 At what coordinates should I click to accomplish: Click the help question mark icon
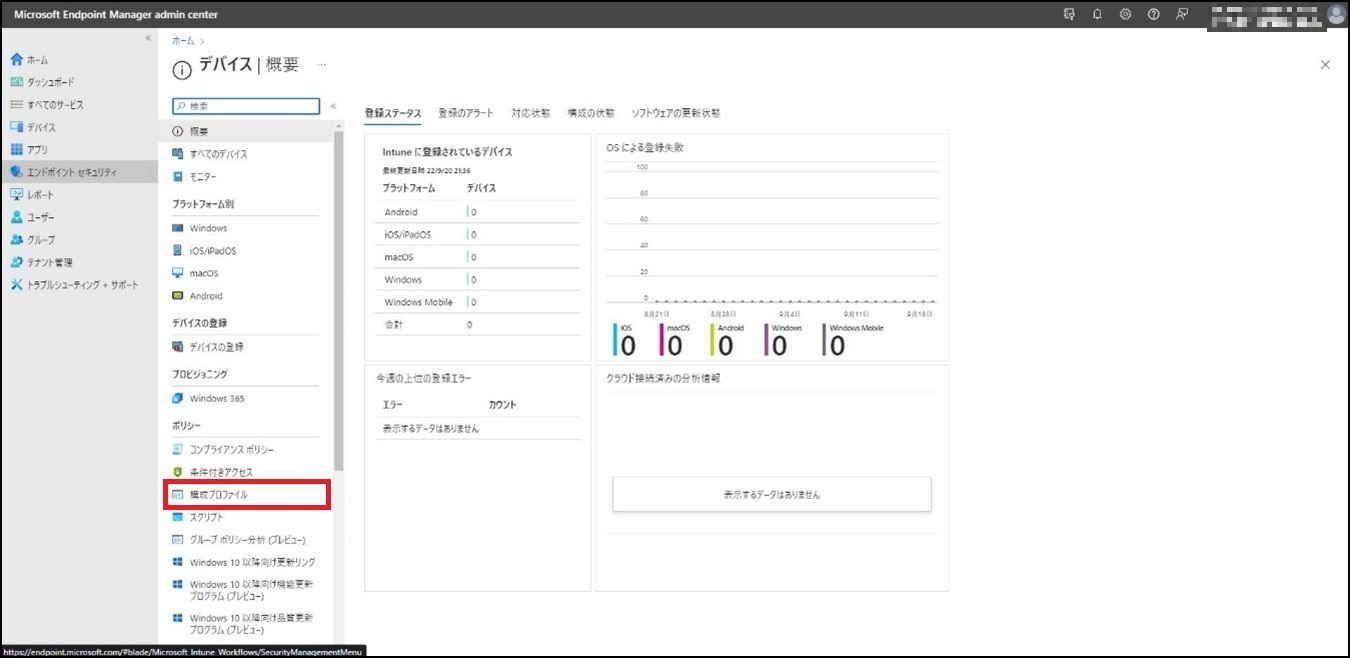(1153, 14)
